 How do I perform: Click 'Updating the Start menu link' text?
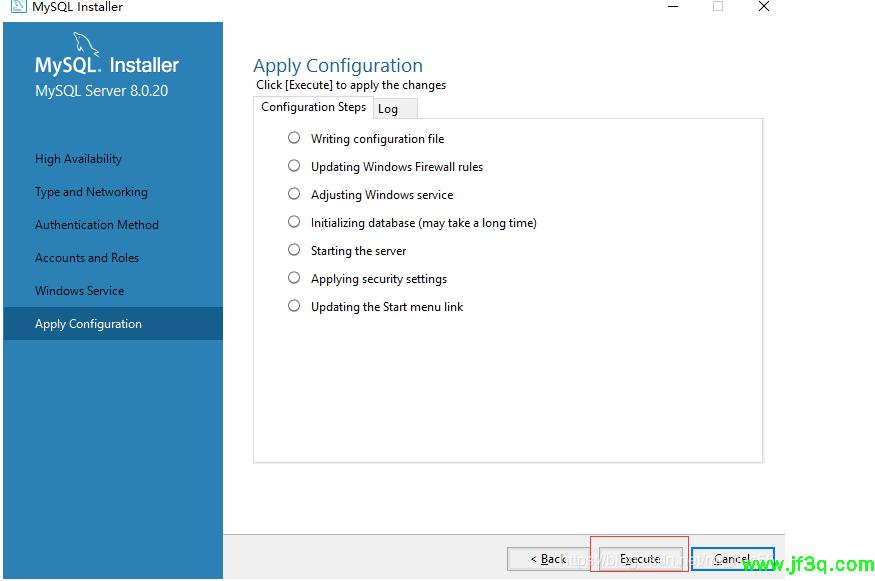point(387,306)
